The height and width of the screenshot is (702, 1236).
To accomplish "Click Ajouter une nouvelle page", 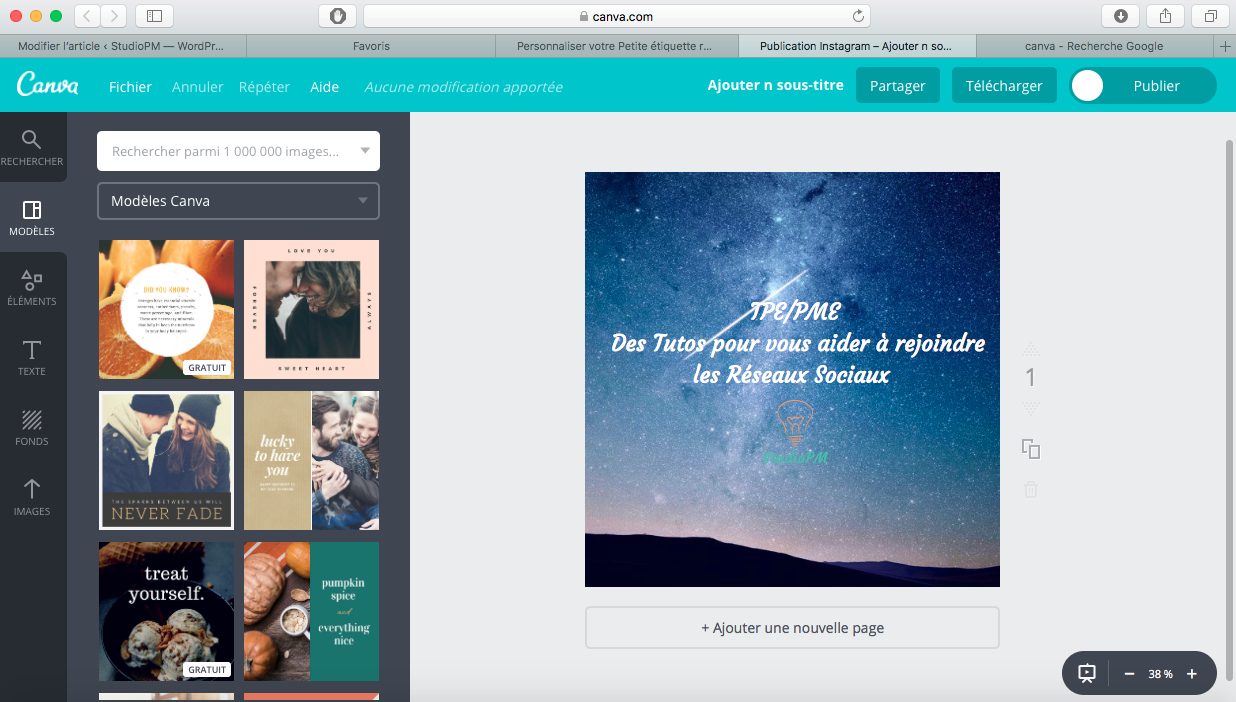I will coord(792,628).
